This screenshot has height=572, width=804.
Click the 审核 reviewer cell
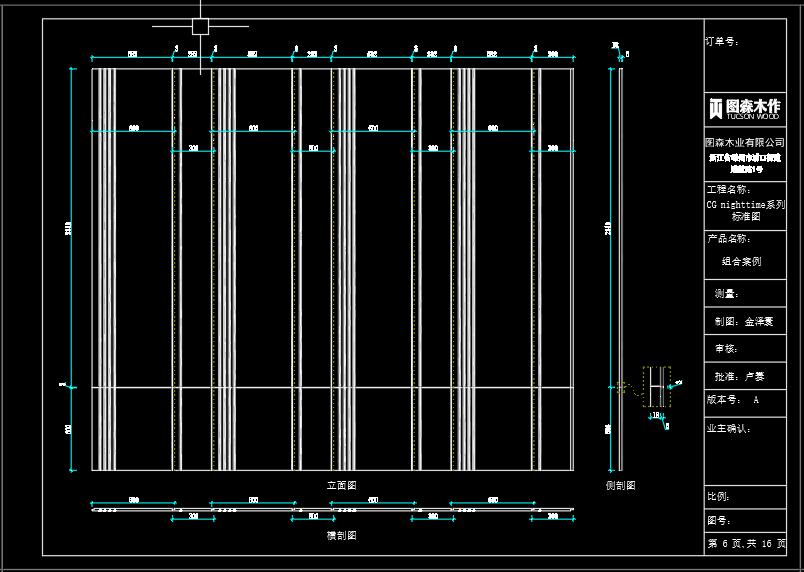click(x=726, y=348)
